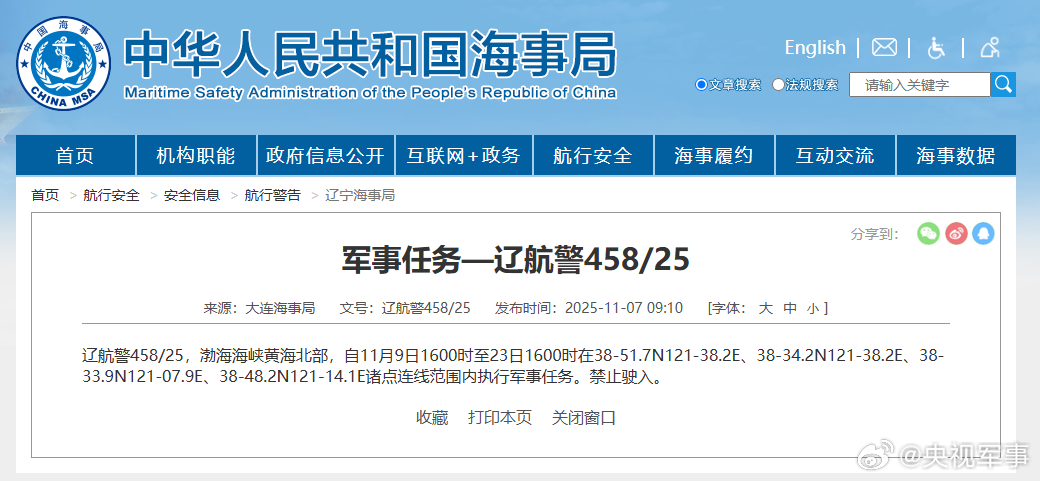Click 航行警告 in the breadcrumb

click(272, 195)
